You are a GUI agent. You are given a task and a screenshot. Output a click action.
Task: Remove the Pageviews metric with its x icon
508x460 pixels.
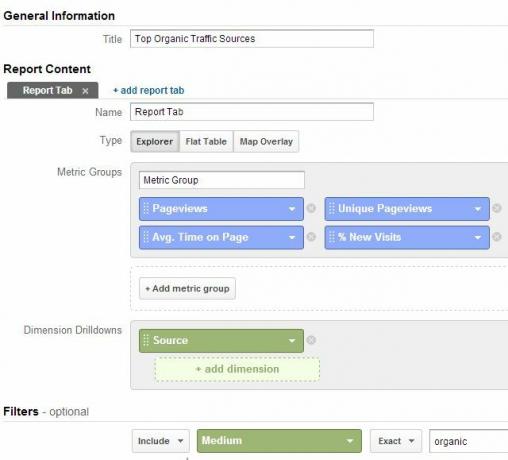(311, 208)
